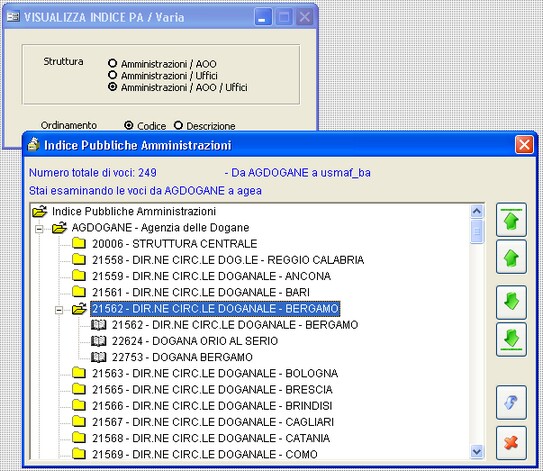Click the folder icon for 21566 BRINDISI

click(x=79, y=406)
